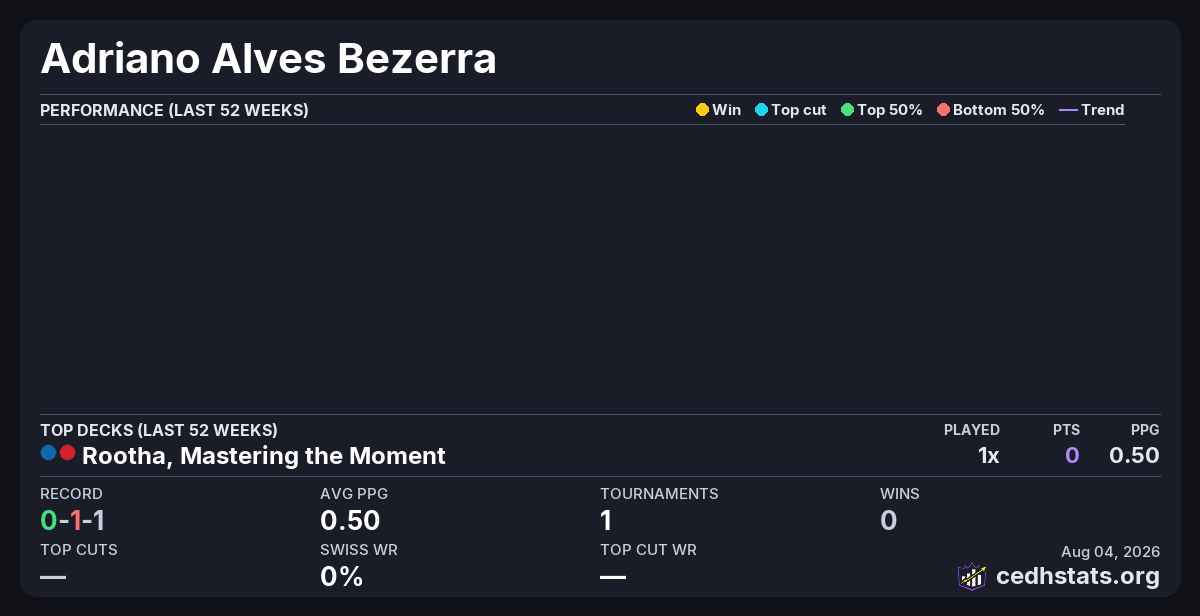Click the Top Decks (Last 52 Weeks) heading
1200x616 pixels.
coord(159,430)
